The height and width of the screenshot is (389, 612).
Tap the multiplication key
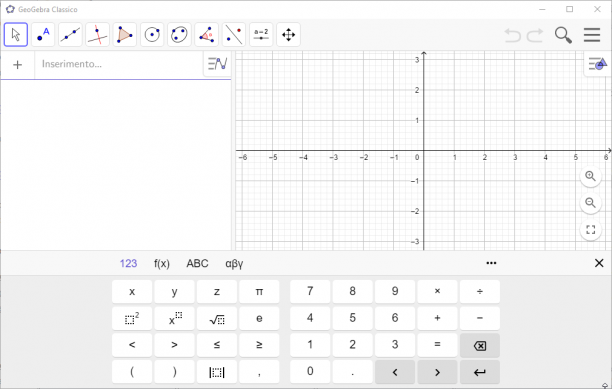point(437,291)
